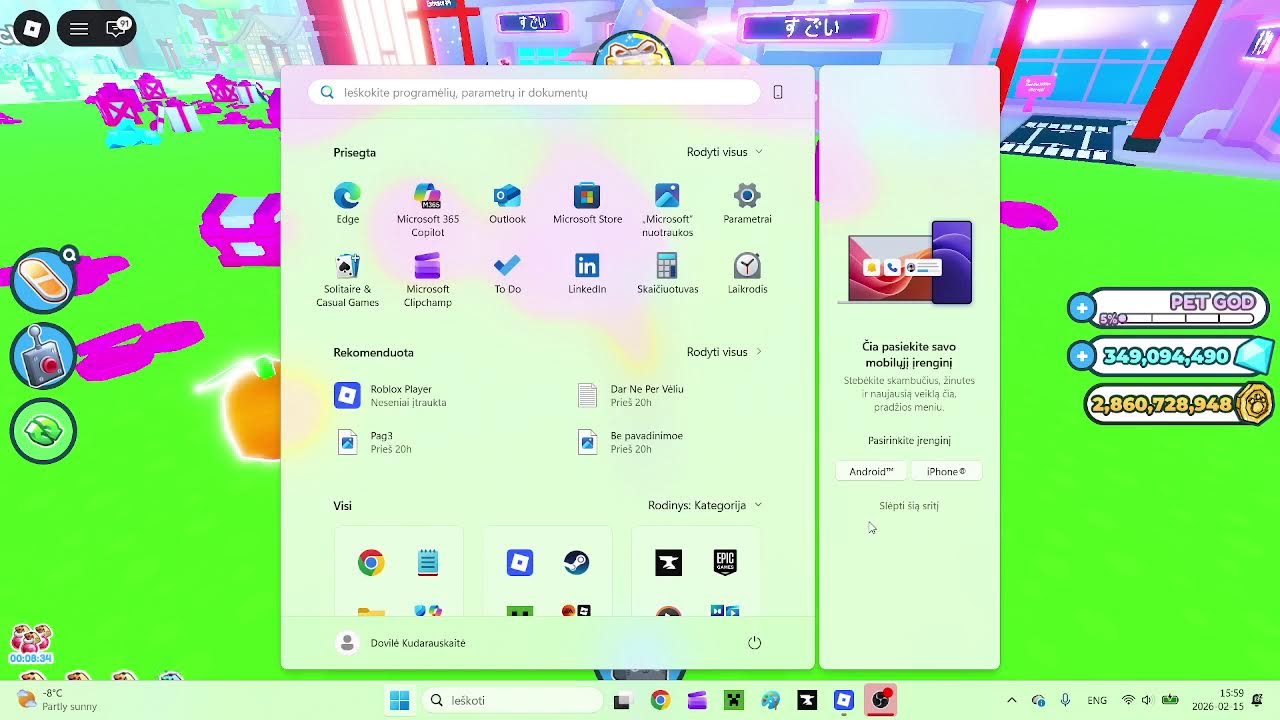Open the CurseForge anvil icon in Visi
The image size is (1280, 720).
click(x=668, y=563)
